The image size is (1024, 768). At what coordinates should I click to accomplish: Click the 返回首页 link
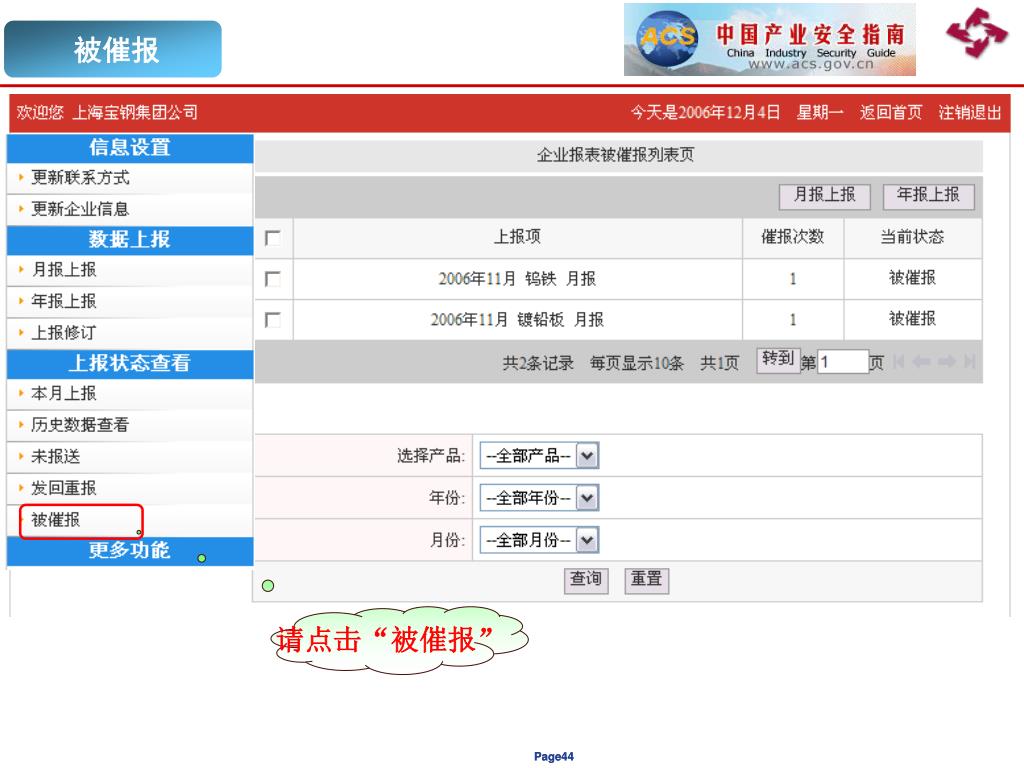pos(891,113)
